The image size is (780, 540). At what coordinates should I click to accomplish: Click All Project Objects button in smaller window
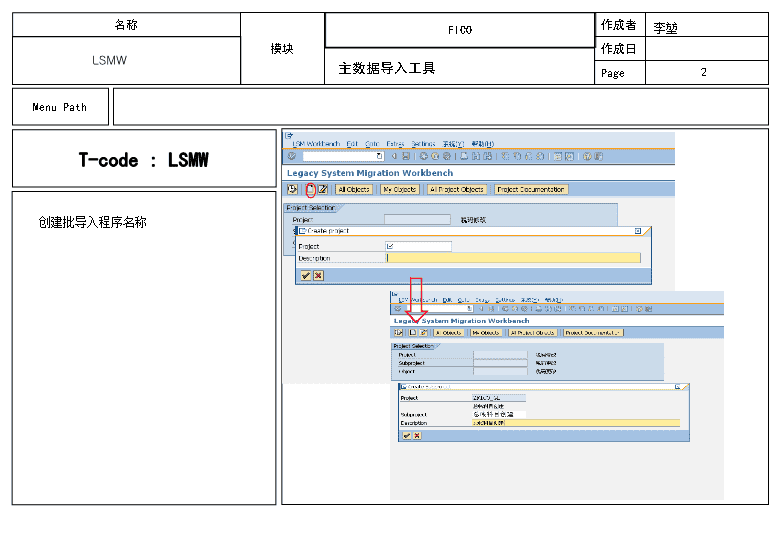pyautogui.click(x=533, y=333)
